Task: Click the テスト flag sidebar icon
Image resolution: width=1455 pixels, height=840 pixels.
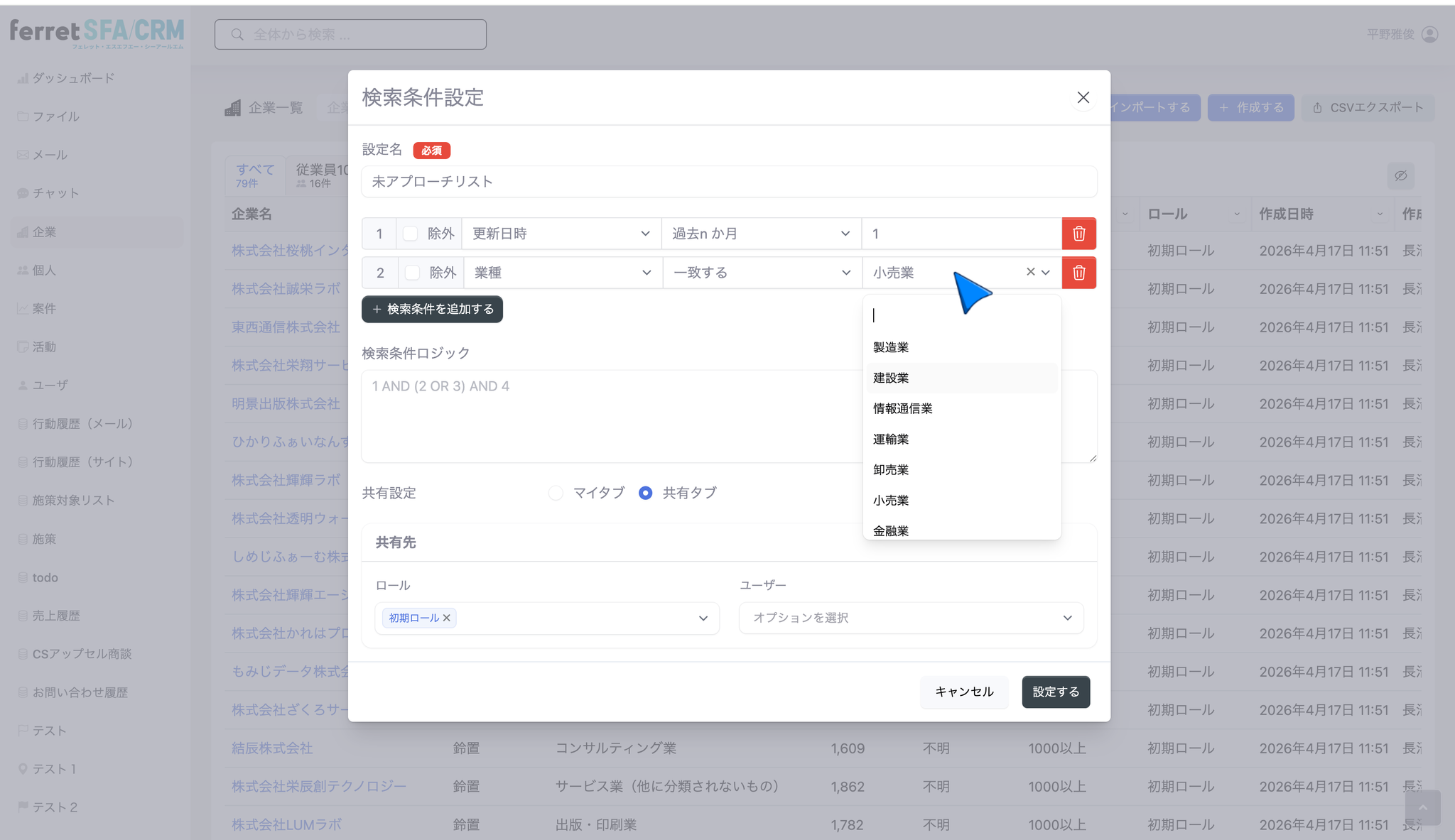Action: click(x=23, y=730)
